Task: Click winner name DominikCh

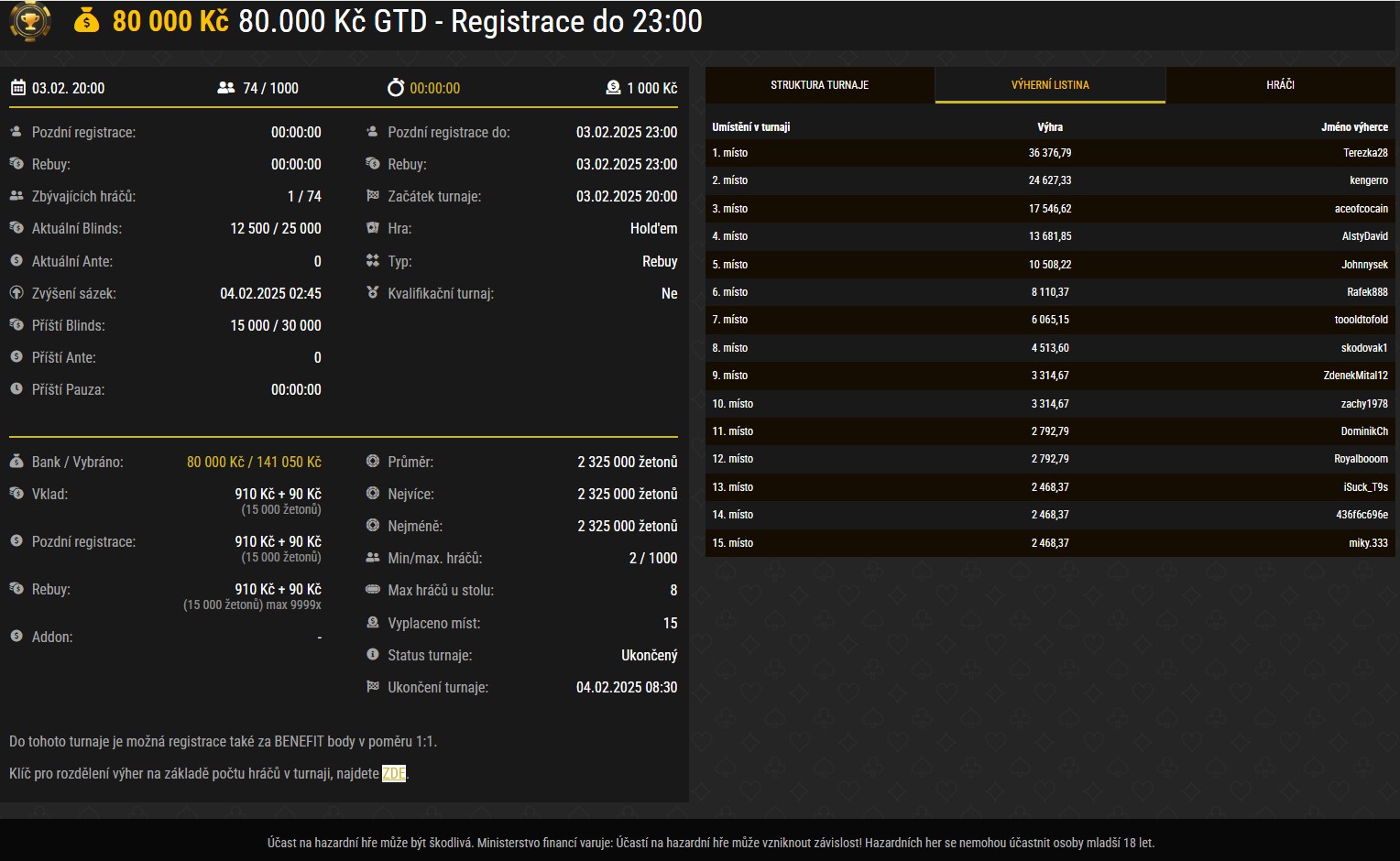Action: click(1364, 431)
